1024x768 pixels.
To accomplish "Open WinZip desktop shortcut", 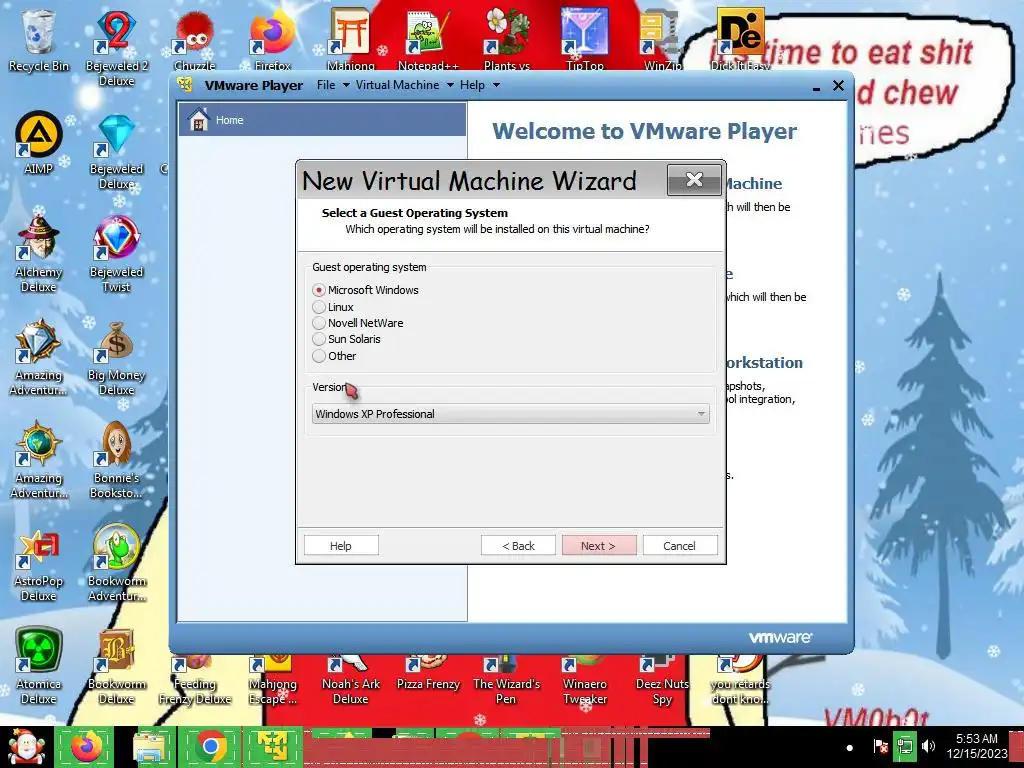I will click(x=663, y=40).
